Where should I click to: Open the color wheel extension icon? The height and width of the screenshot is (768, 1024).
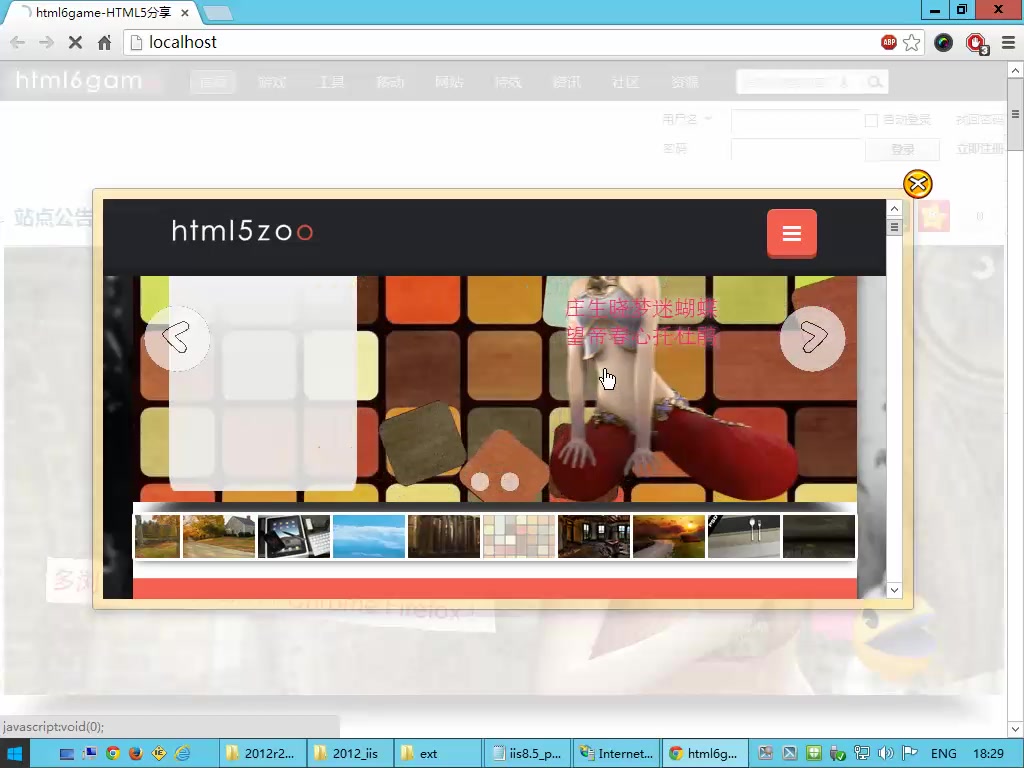[x=943, y=43]
